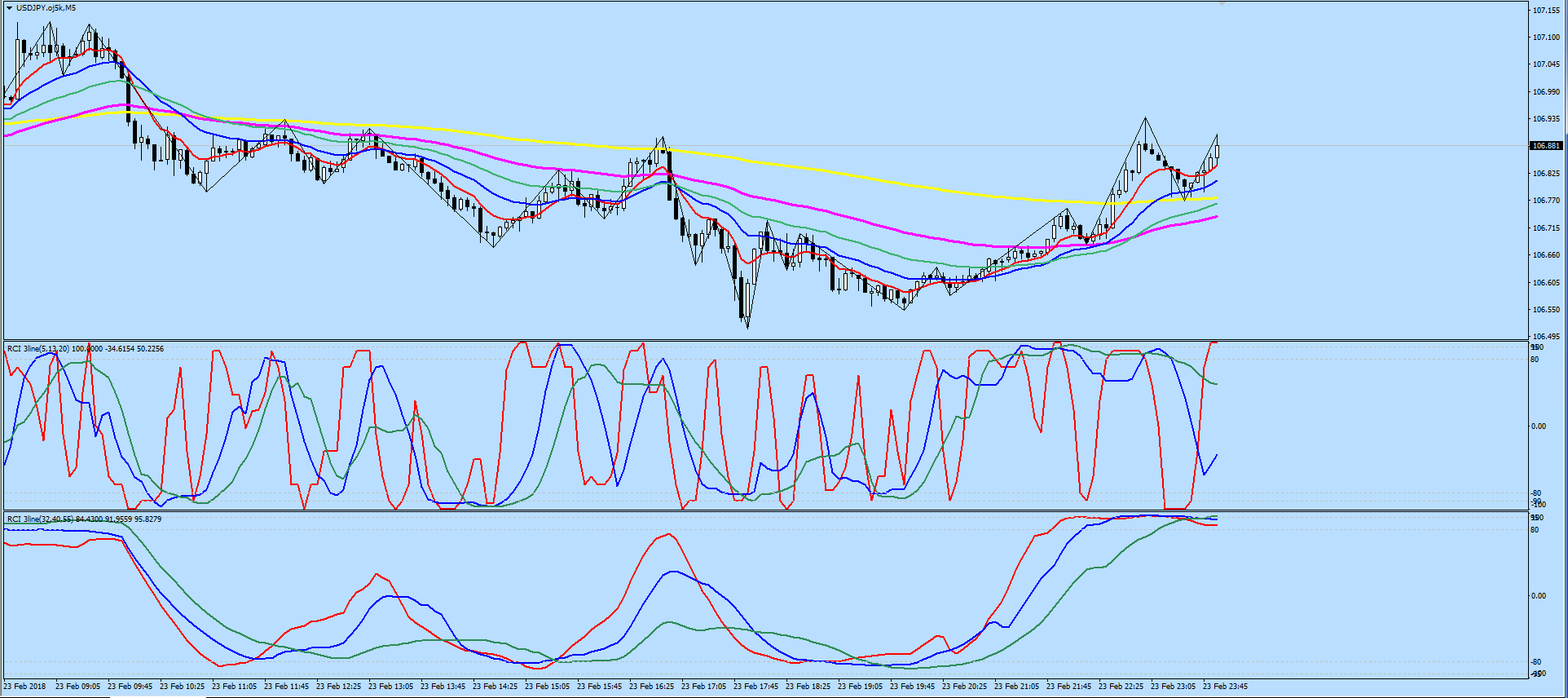Click the 23 Feb 21:45 time label
Viewport: 1568px width, 698px height.
(1068, 687)
